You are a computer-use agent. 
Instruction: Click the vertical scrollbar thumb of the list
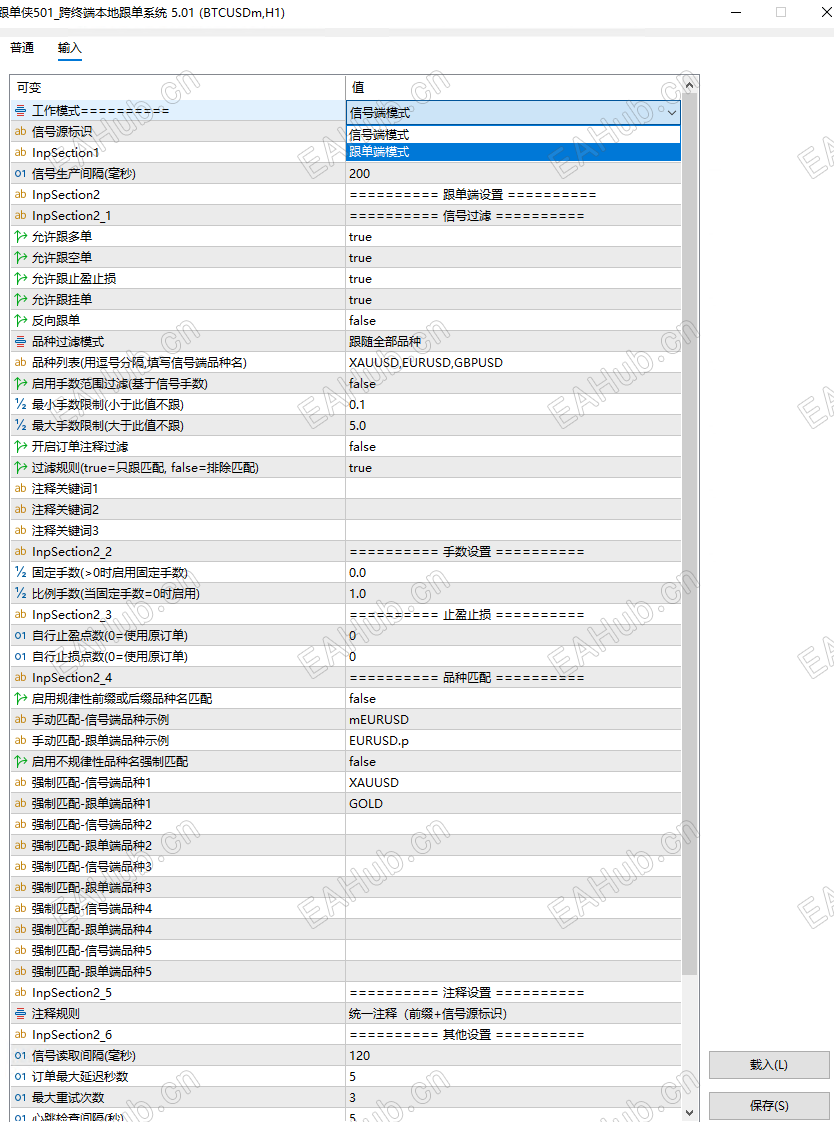tap(690, 533)
